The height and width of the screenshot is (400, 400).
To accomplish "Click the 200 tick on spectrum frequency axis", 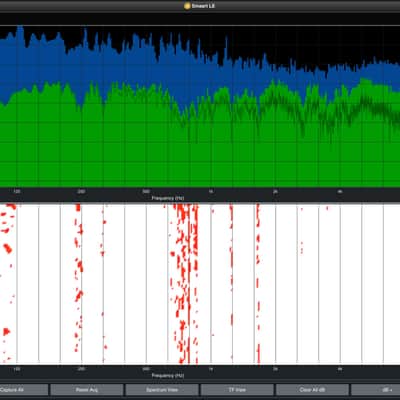I will click(x=81, y=192).
